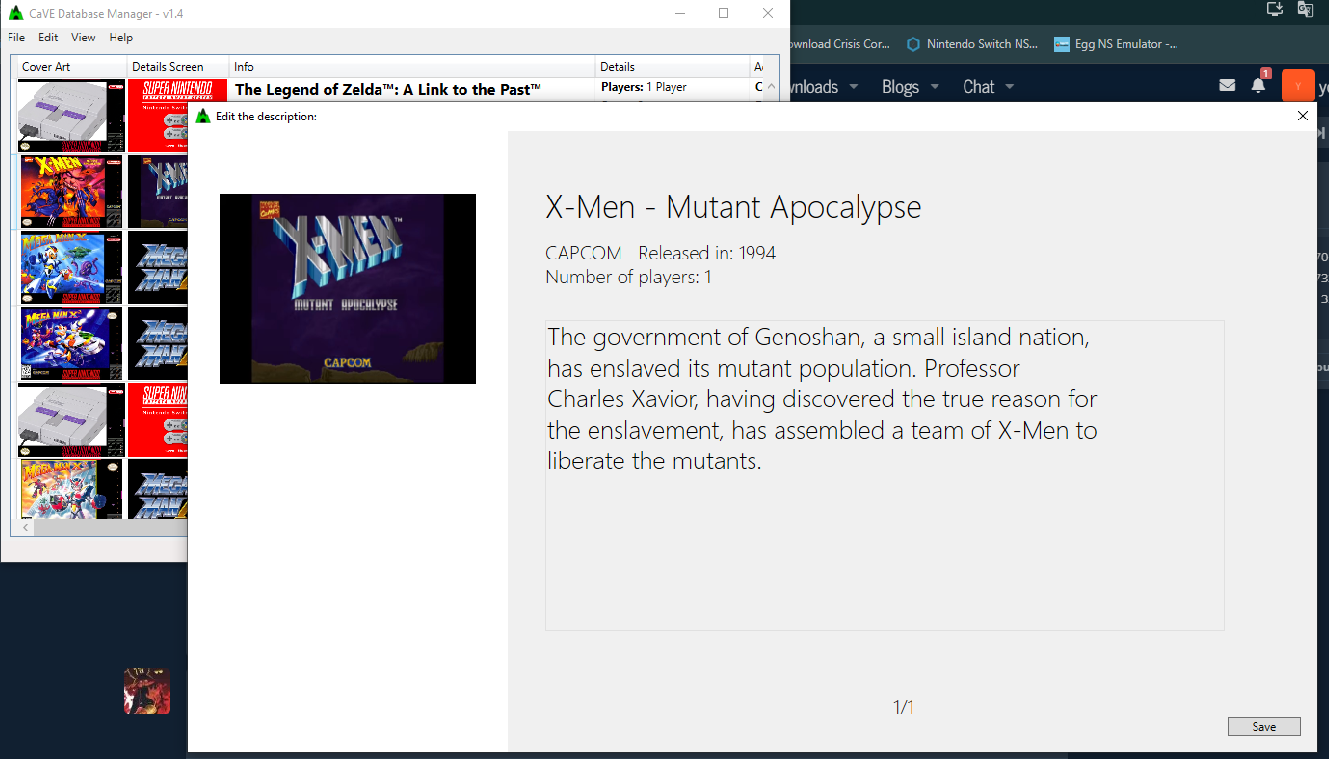Open the Help menu in CaVE Database Manager
The height and width of the screenshot is (759, 1329).
[121, 37]
